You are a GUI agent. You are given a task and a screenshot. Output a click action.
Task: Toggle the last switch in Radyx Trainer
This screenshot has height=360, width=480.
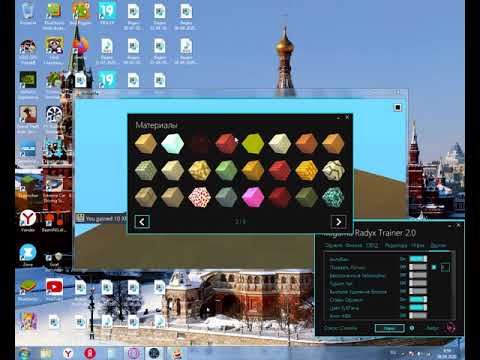[418, 315]
